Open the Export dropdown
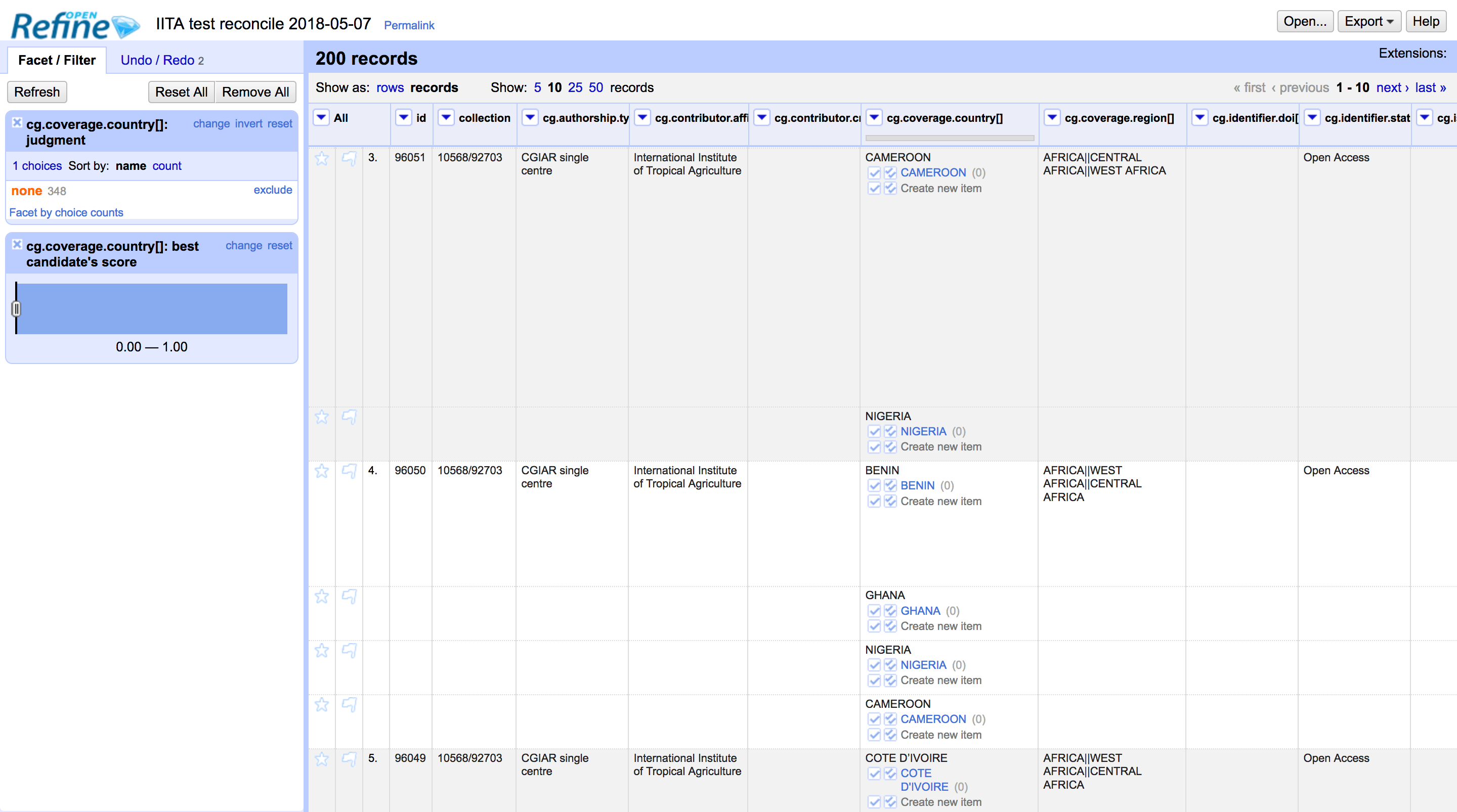Screen dimensions: 1457x812 1369,21
